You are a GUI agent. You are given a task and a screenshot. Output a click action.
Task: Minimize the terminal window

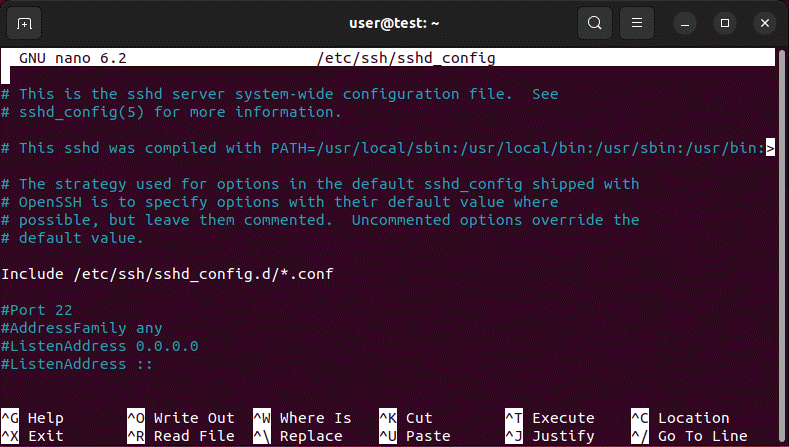(x=685, y=22)
